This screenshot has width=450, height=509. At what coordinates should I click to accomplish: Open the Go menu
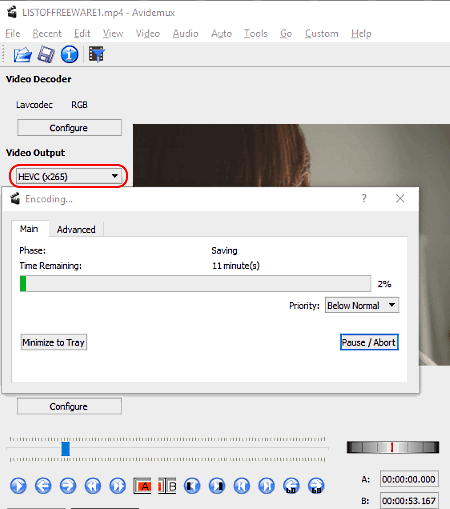click(x=286, y=34)
